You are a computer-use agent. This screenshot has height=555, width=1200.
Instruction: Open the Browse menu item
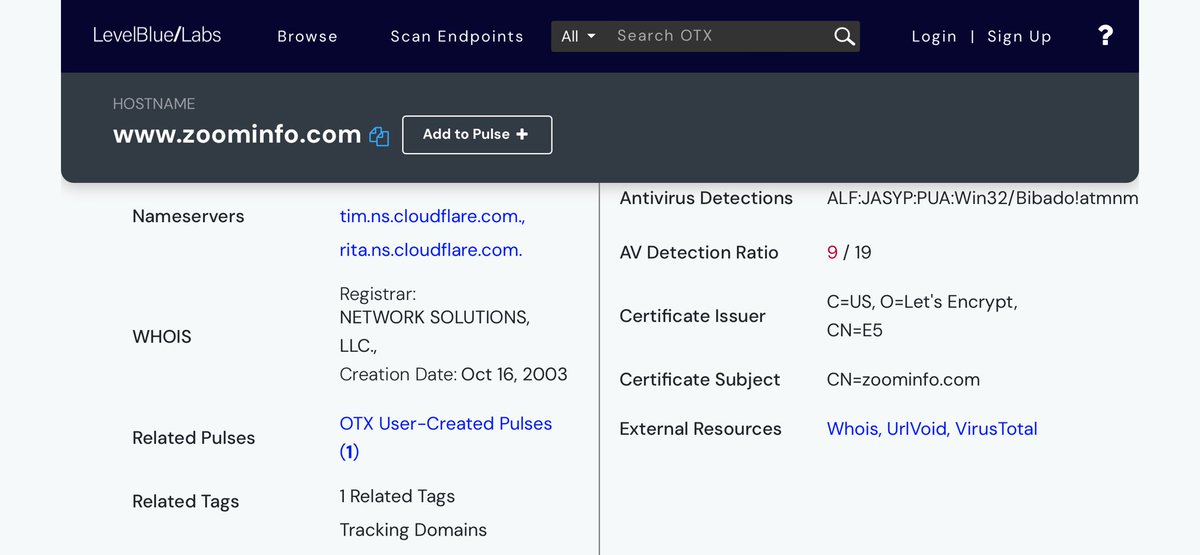307,36
